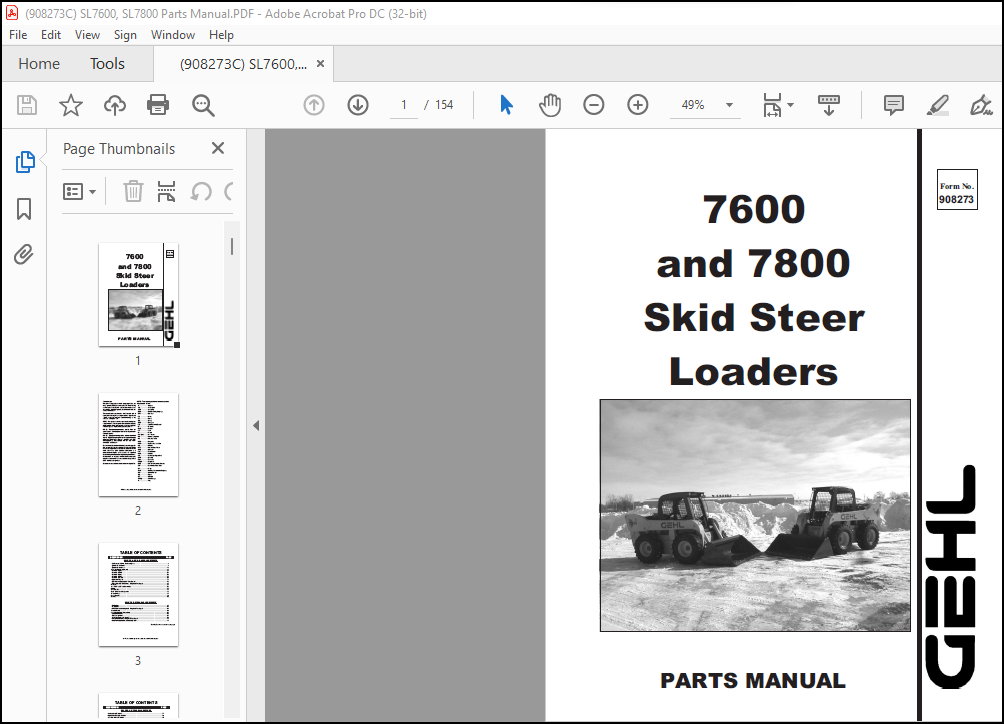
Task: Add a comment sticky note
Action: tap(893, 105)
